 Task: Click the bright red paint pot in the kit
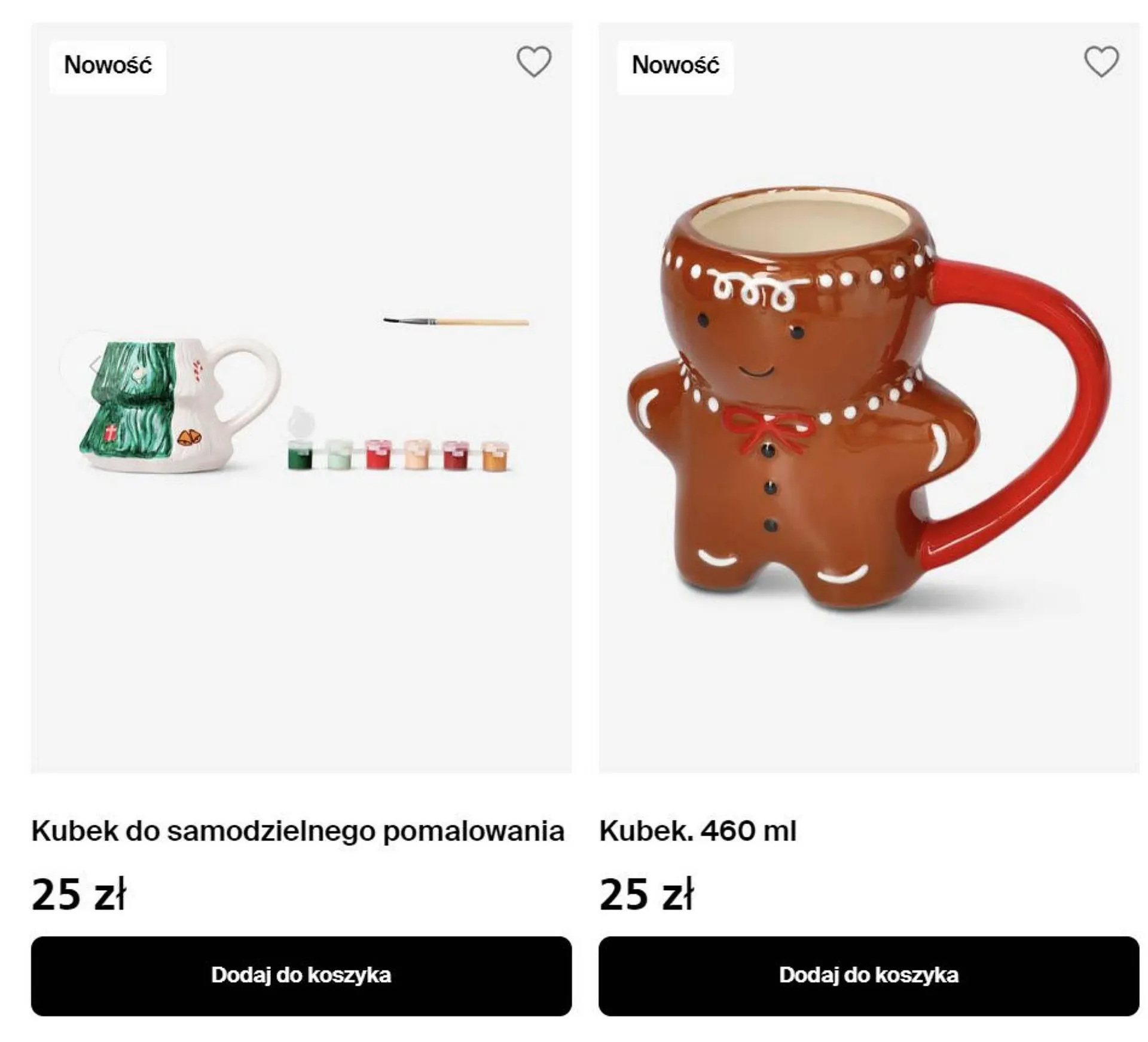pyautogui.click(x=378, y=456)
